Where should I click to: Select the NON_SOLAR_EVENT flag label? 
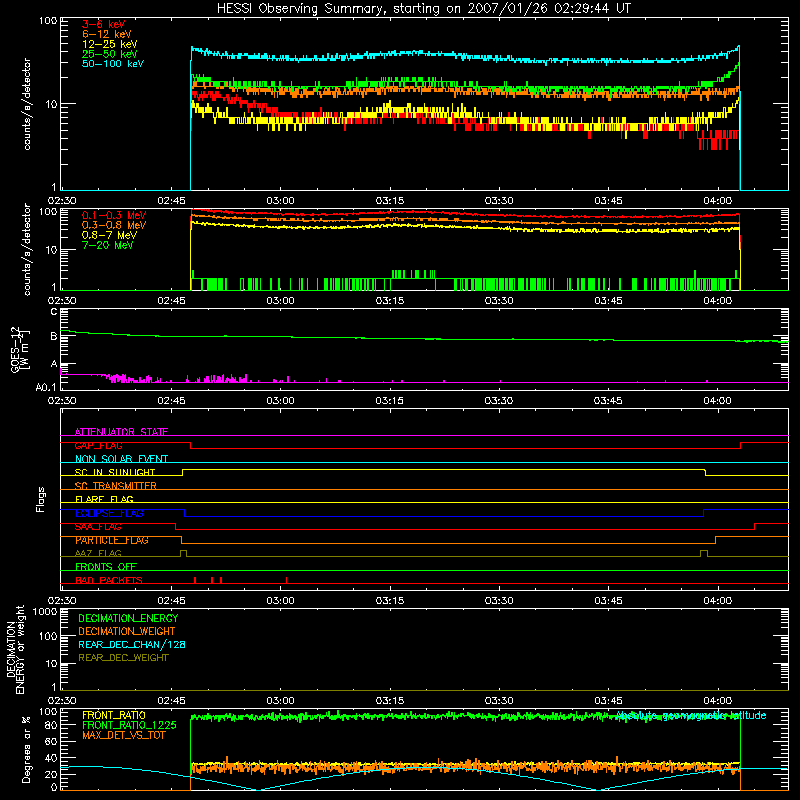pyautogui.click(x=121, y=459)
